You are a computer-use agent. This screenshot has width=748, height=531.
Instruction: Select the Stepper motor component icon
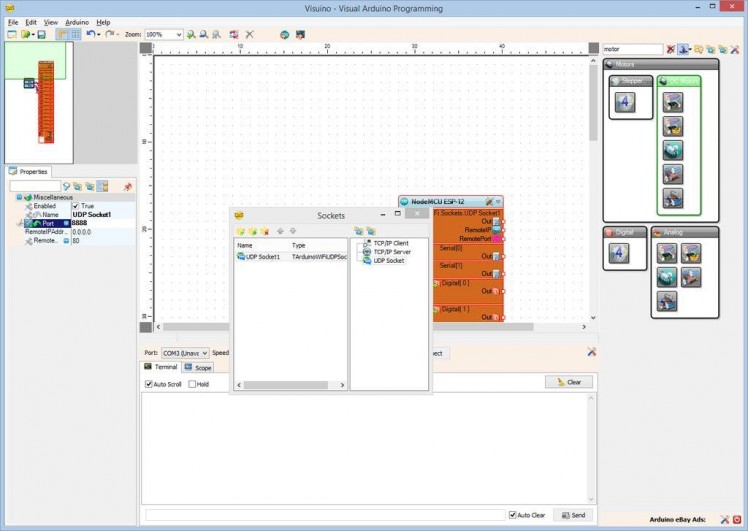(625, 102)
